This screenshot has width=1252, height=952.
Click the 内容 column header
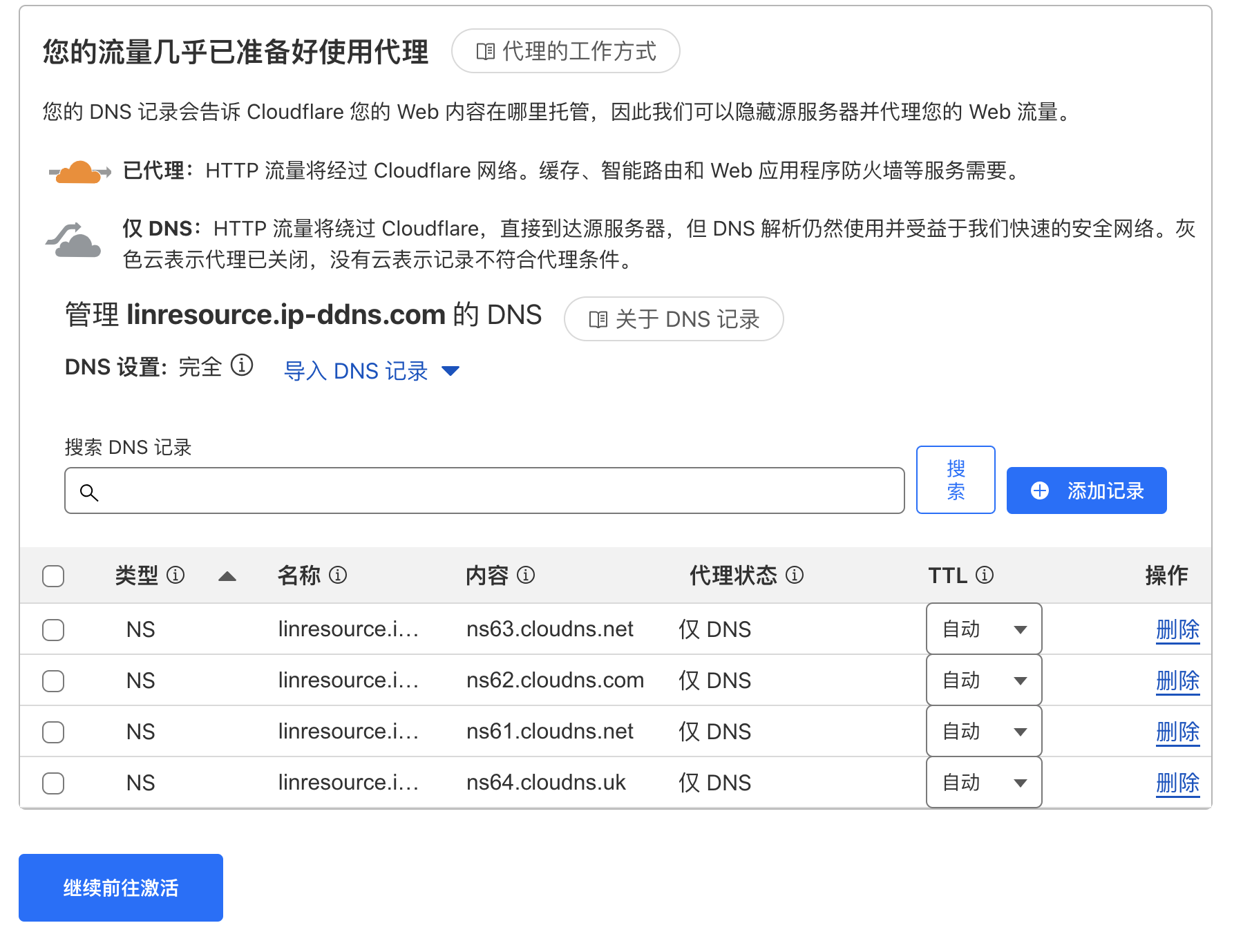(x=487, y=575)
